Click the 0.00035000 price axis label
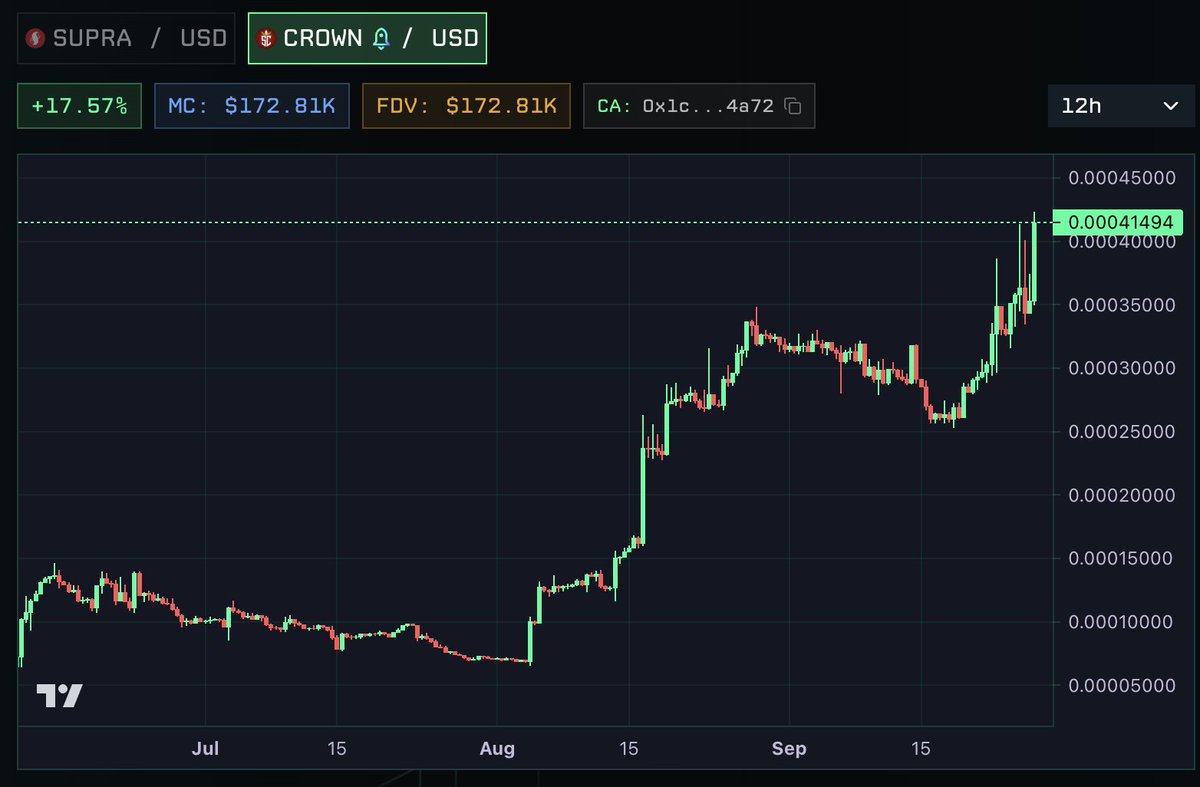Viewport: 1200px width, 787px height. click(x=1120, y=305)
